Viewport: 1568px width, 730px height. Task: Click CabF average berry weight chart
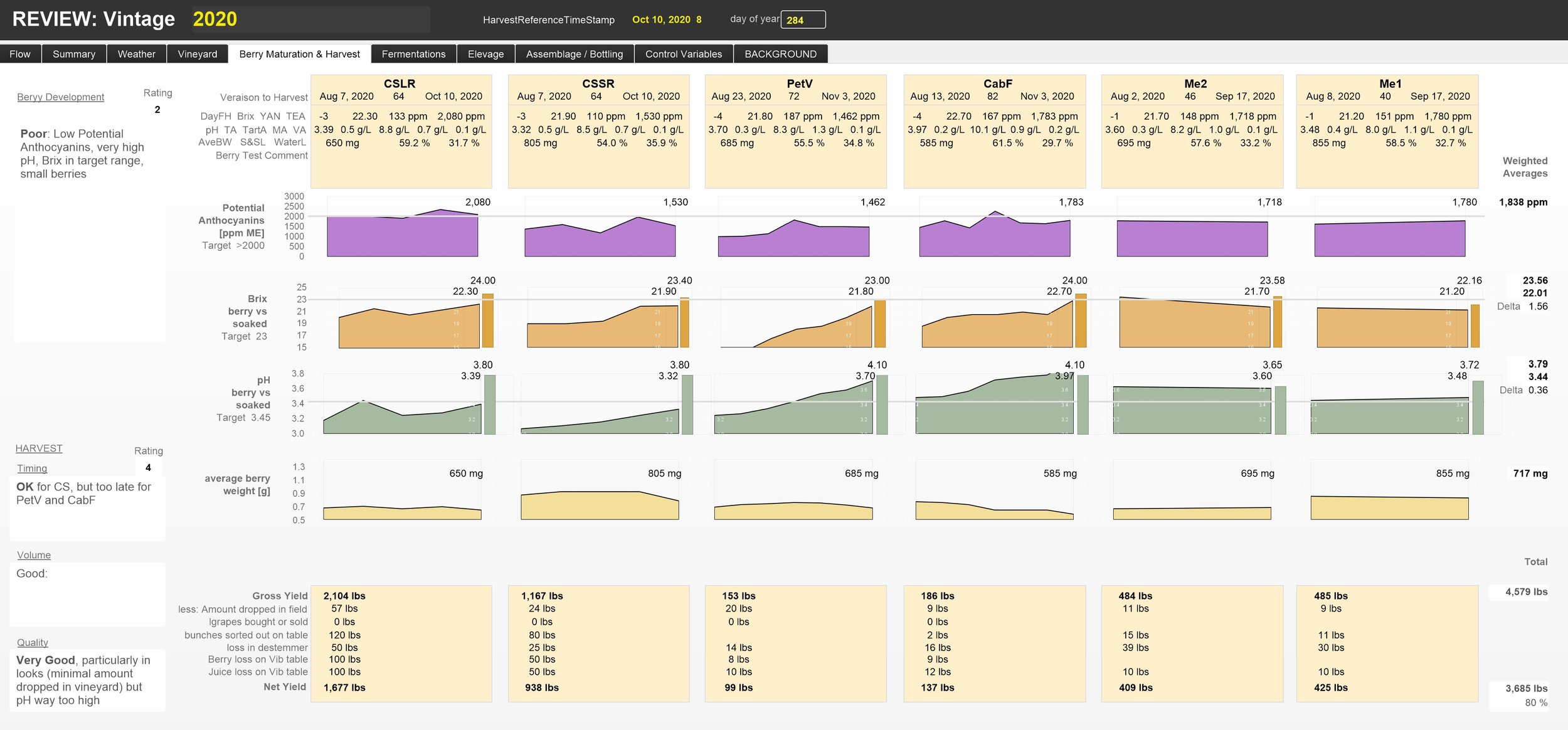coord(994,510)
